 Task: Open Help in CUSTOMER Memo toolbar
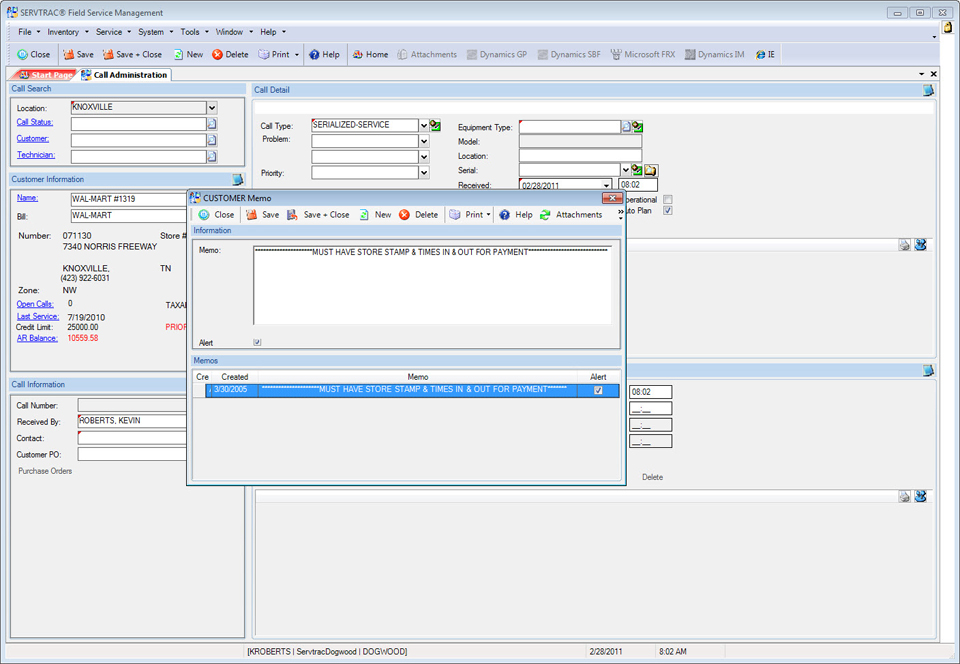(x=516, y=215)
